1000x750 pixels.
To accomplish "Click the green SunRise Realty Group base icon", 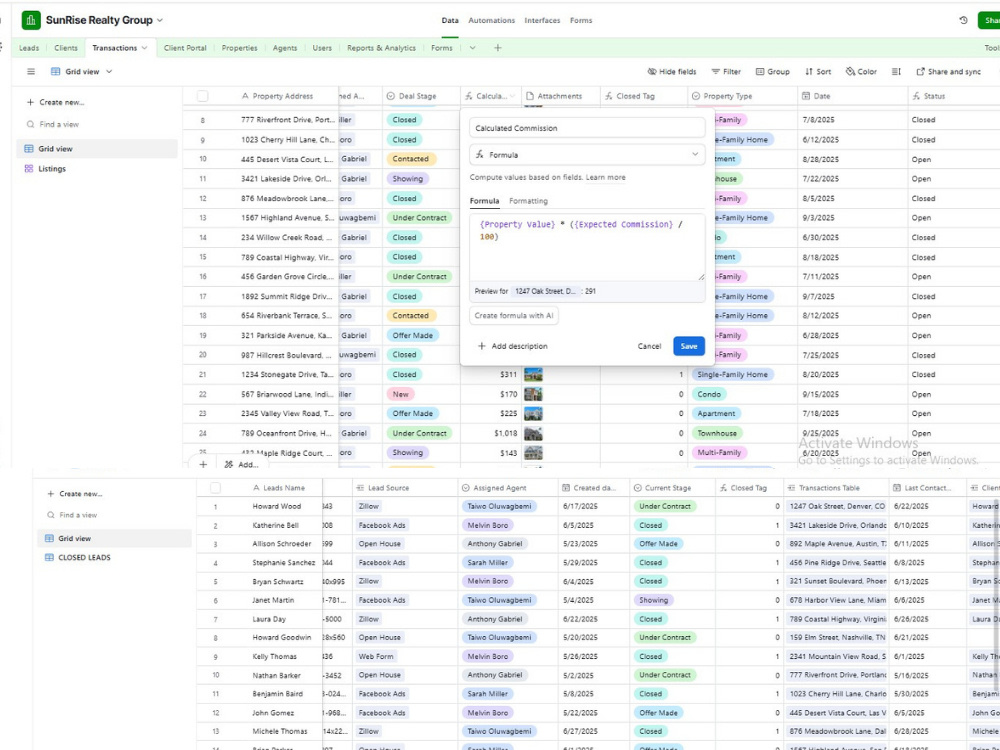I will 31,20.
